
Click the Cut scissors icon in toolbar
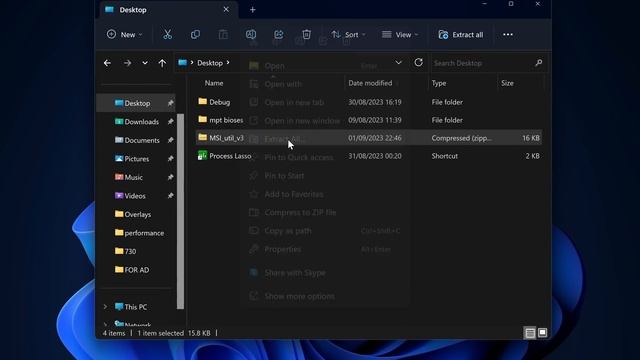[x=167, y=35]
